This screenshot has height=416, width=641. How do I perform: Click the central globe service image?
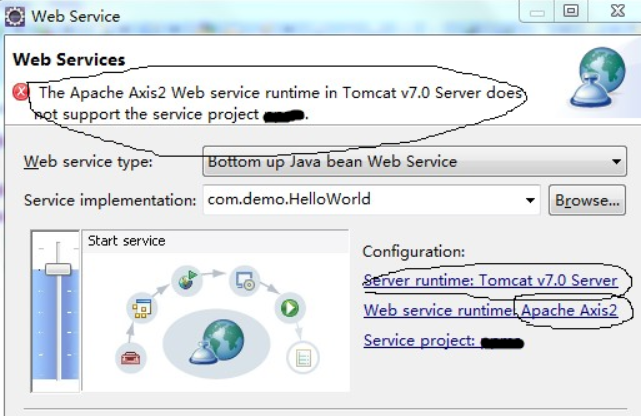pyautogui.click(x=217, y=342)
